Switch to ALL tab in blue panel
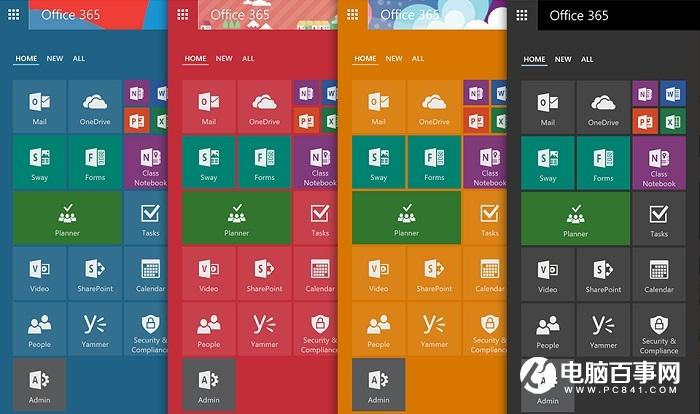This screenshot has height=414, width=700. pyautogui.click(x=79, y=59)
